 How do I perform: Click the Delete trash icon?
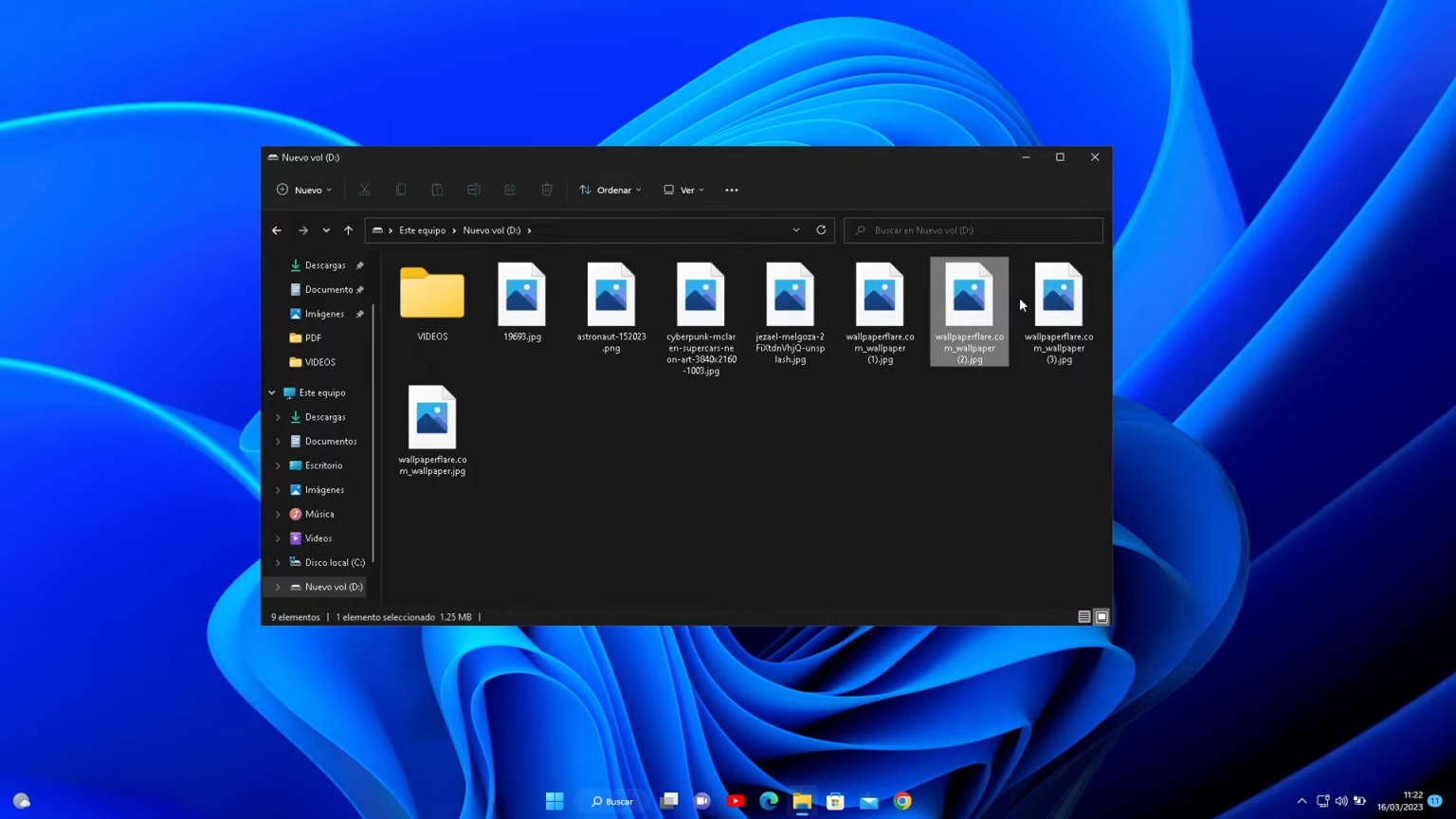[547, 190]
